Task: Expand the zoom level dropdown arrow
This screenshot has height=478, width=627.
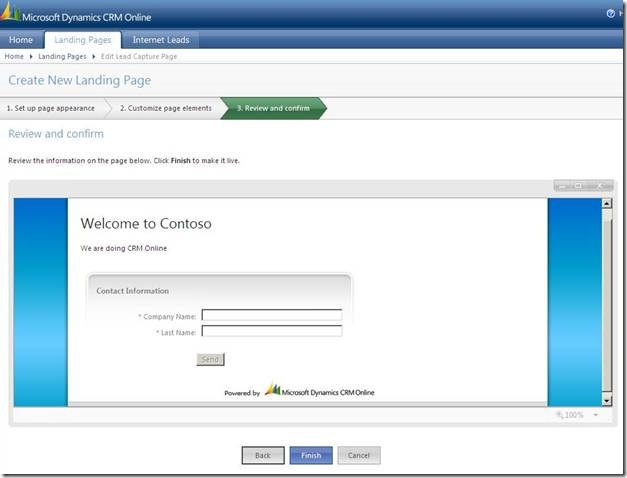Action: click(x=596, y=415)
